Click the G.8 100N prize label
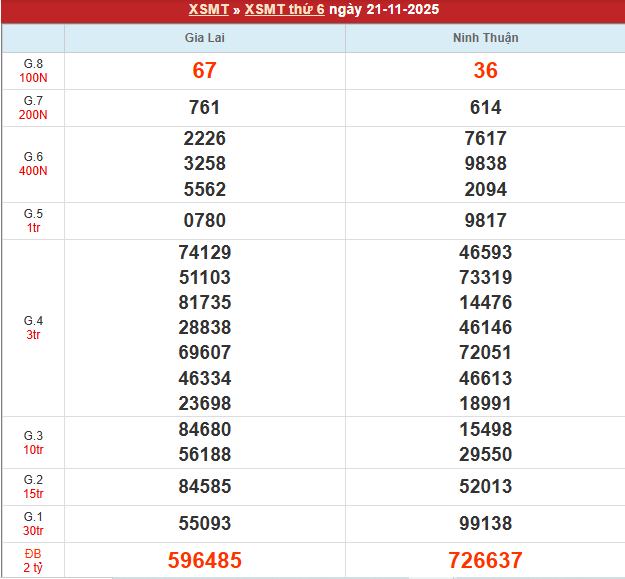The image size is (625, 579). pos(33,71)
